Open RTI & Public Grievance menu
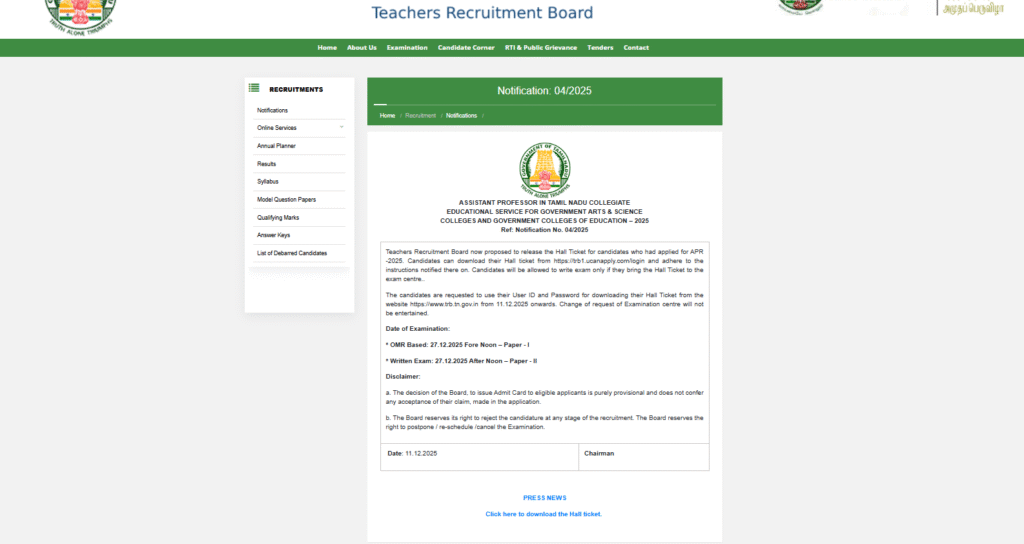1024x544 pixels. [541, 48]
